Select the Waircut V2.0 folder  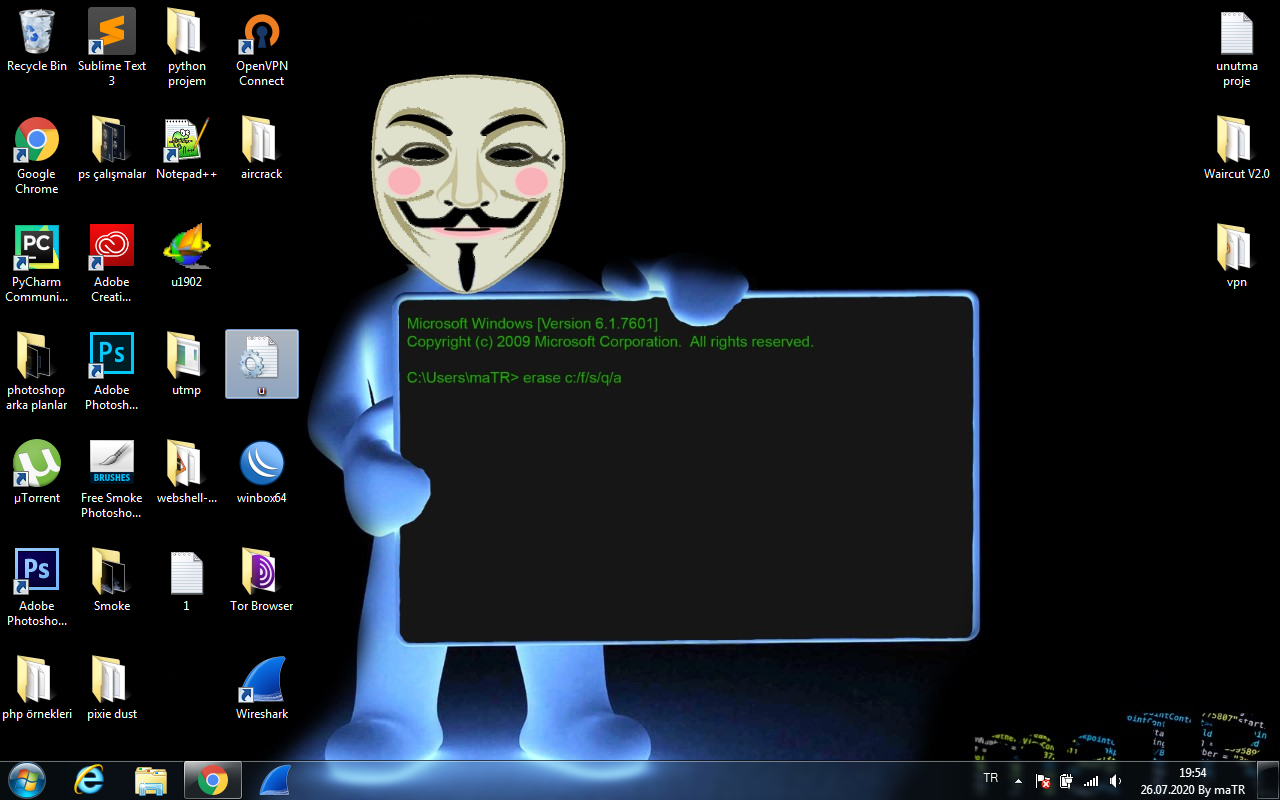point(1237,148)
